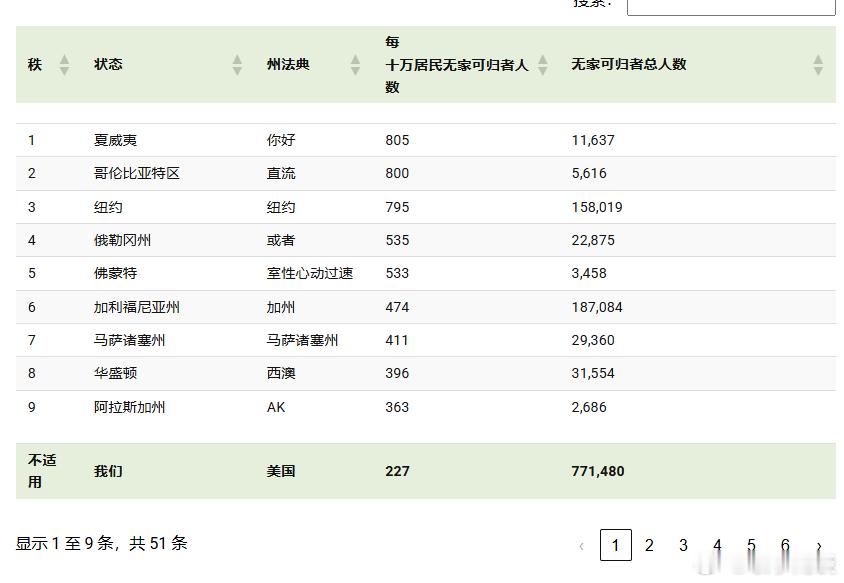The image size is (844, 583).
Task: Select the rate value 533
Action: click(397, 273)
